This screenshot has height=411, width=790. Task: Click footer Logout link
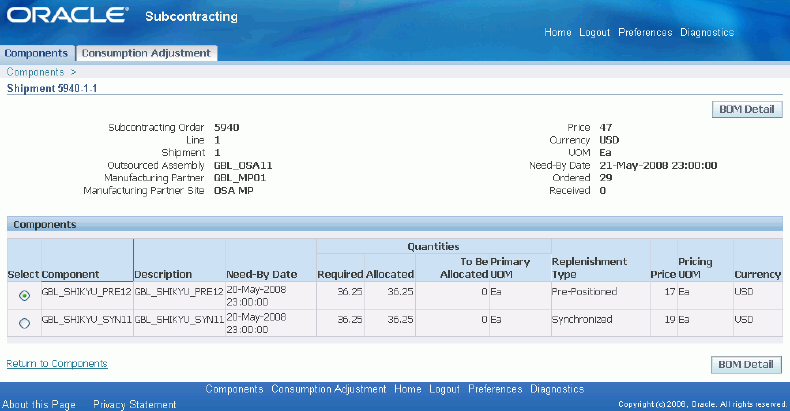point(444,389)
